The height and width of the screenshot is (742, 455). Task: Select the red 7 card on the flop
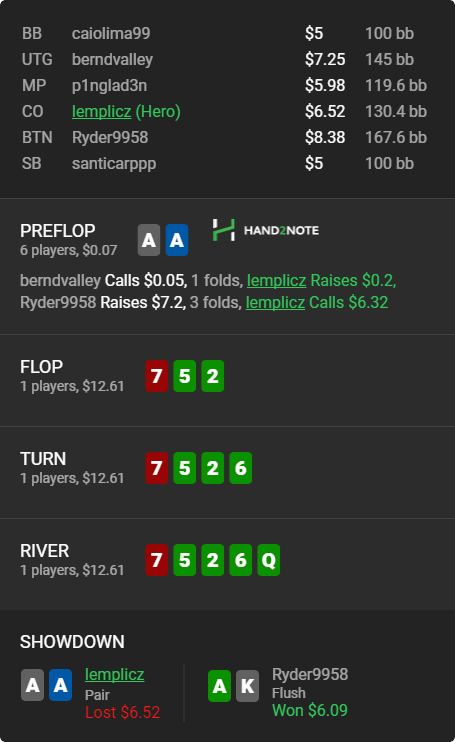click(x=157, y=376)
